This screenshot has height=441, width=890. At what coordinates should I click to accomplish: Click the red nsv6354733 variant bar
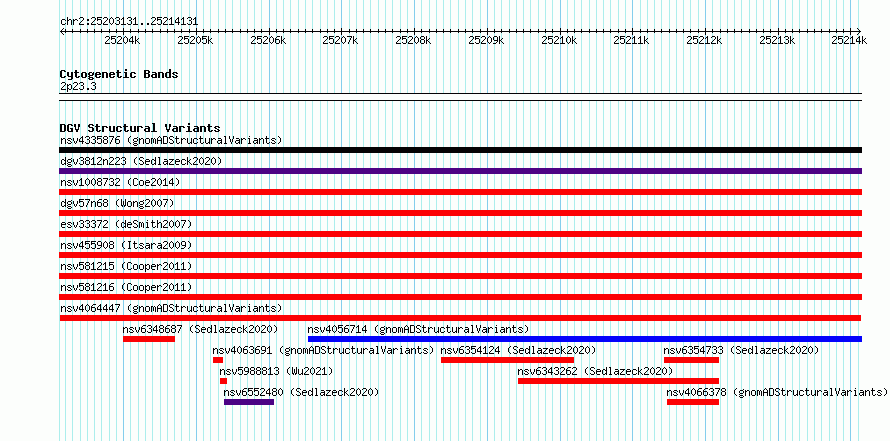(691, 360)
